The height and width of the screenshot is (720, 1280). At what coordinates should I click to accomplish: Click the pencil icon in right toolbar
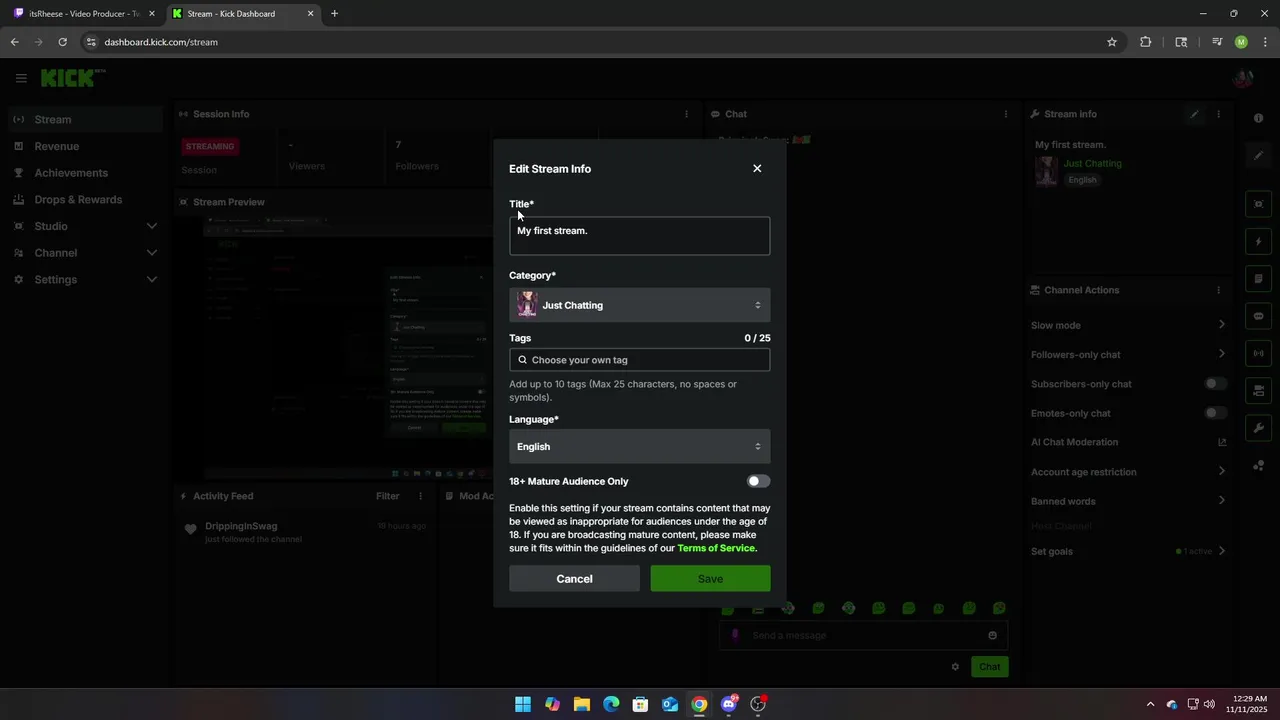pyautogui.click(x=1258, y=155)
